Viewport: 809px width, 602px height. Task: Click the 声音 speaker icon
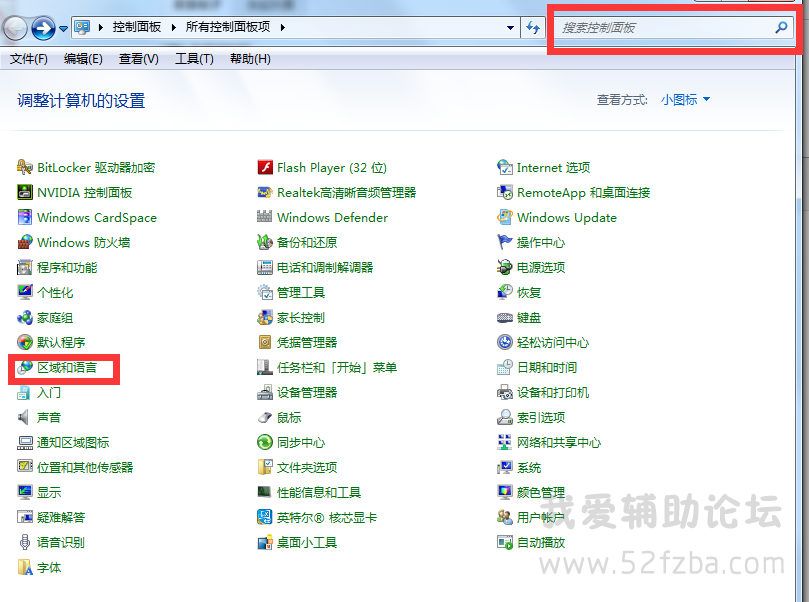pos(24,417)
